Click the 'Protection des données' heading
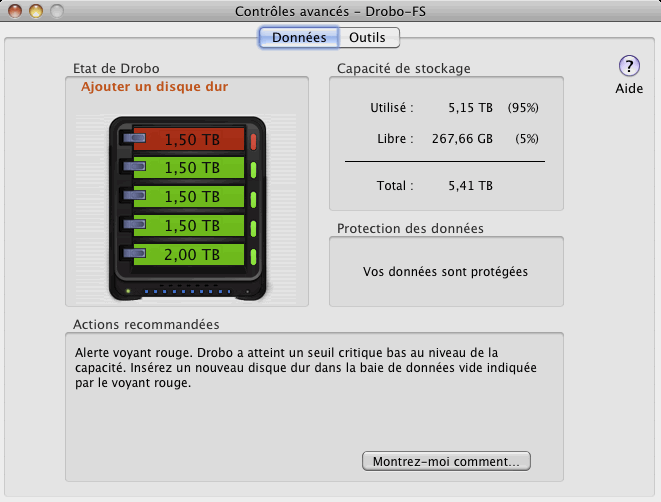 click(410, 228)
